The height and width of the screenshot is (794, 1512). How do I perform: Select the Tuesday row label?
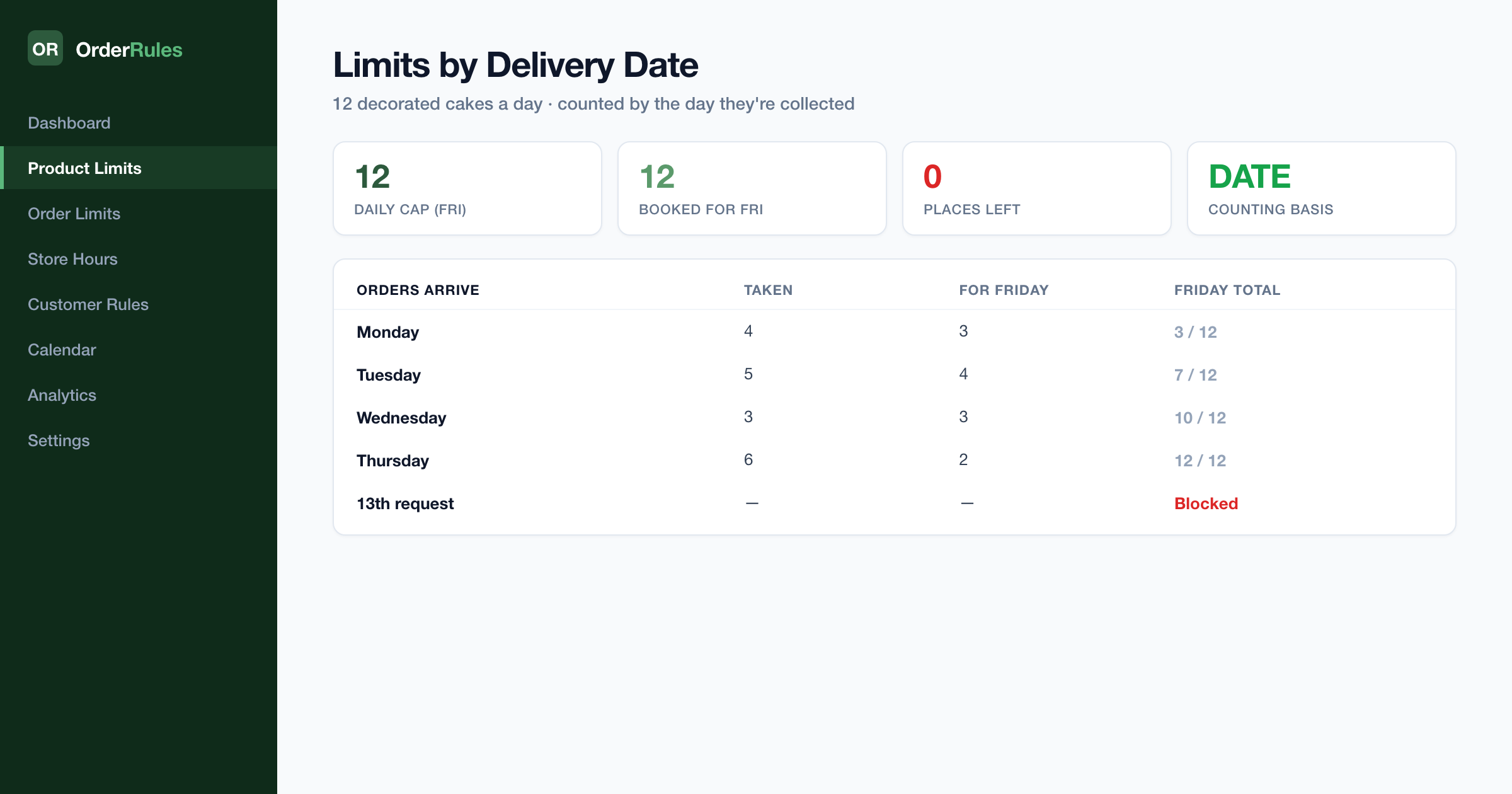click(x=389, y=375)
